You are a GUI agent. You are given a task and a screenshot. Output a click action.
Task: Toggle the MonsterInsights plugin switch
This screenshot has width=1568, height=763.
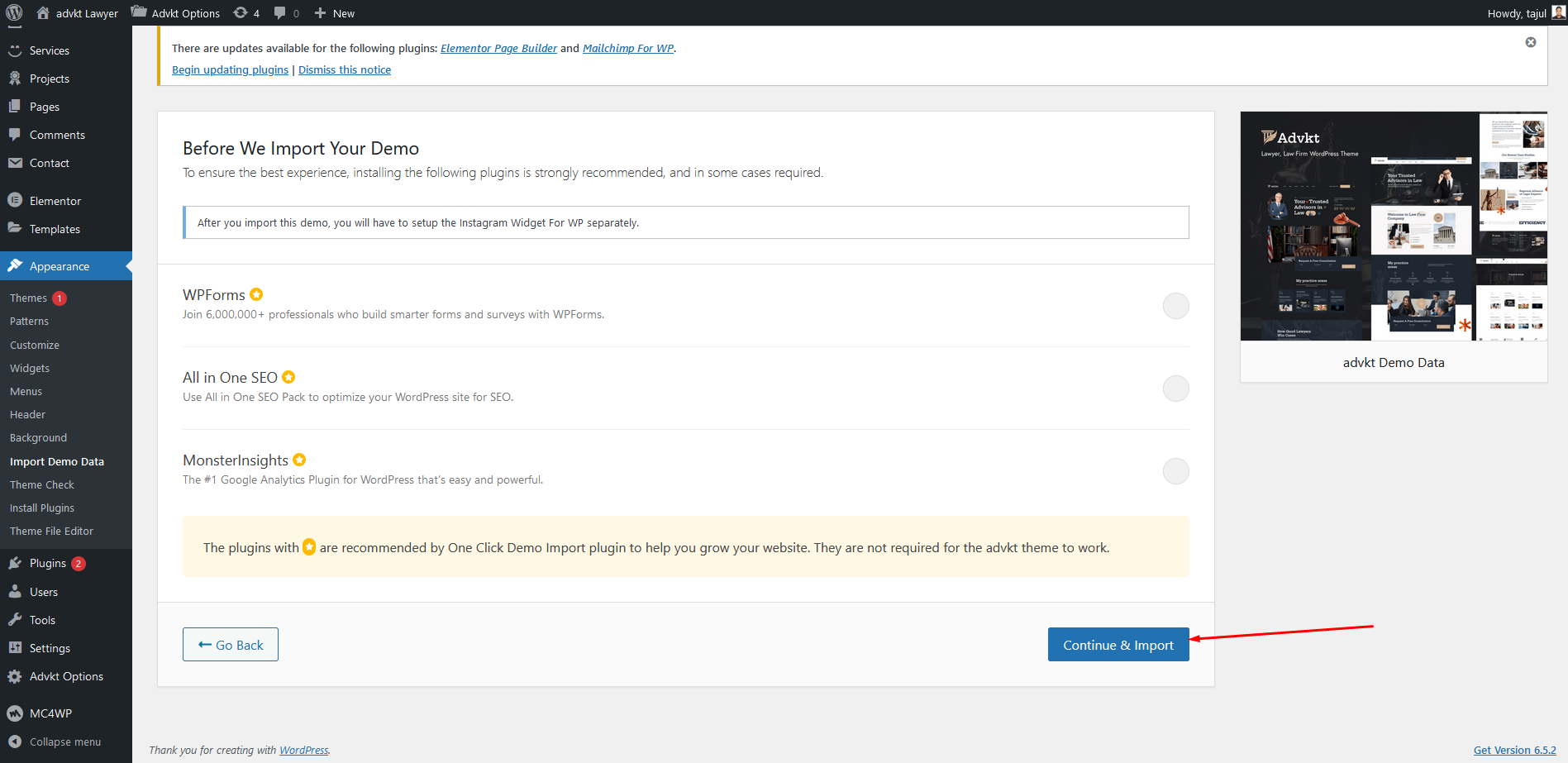[x=1175, y=471]
